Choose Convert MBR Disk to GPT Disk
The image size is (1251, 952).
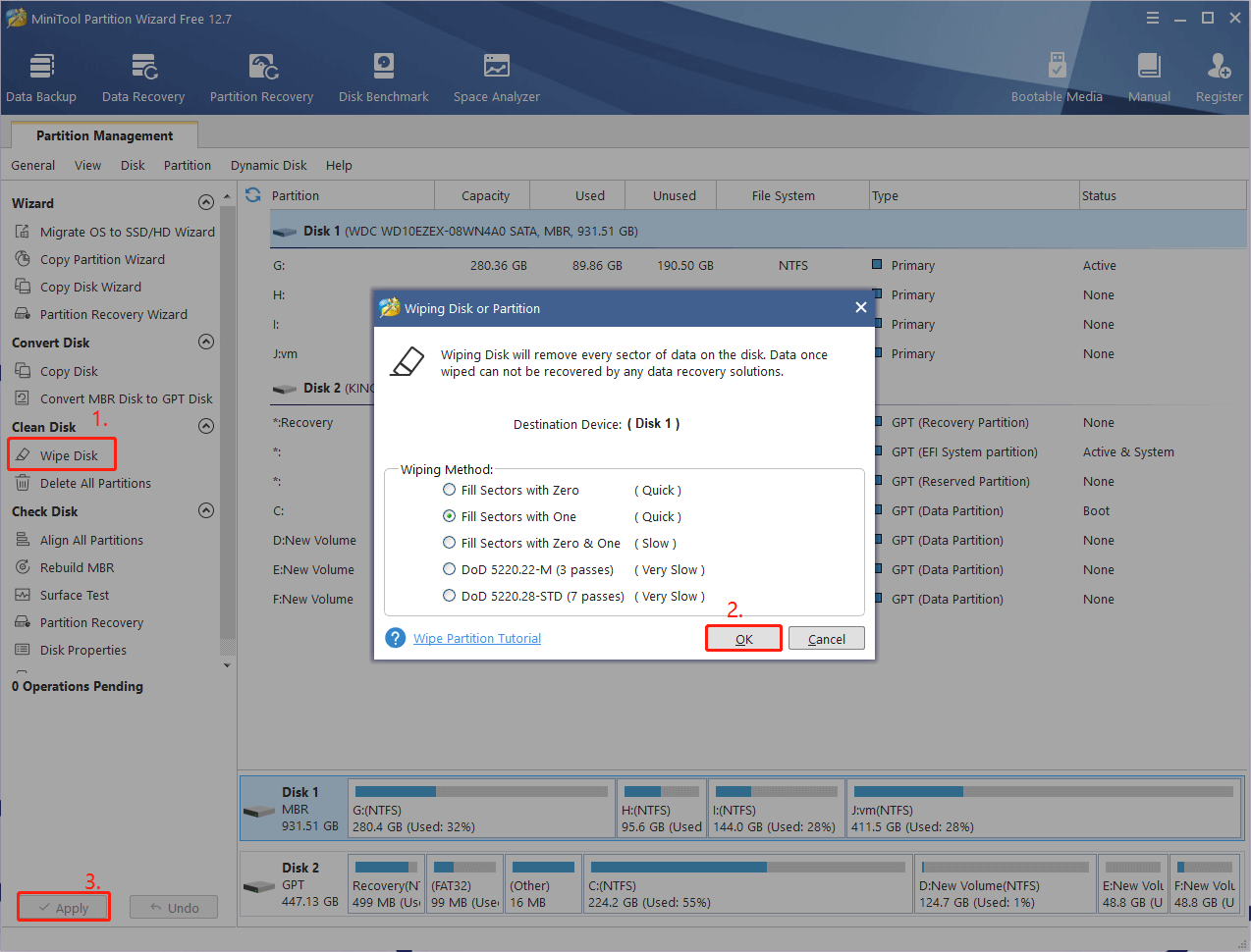point(114,398)
